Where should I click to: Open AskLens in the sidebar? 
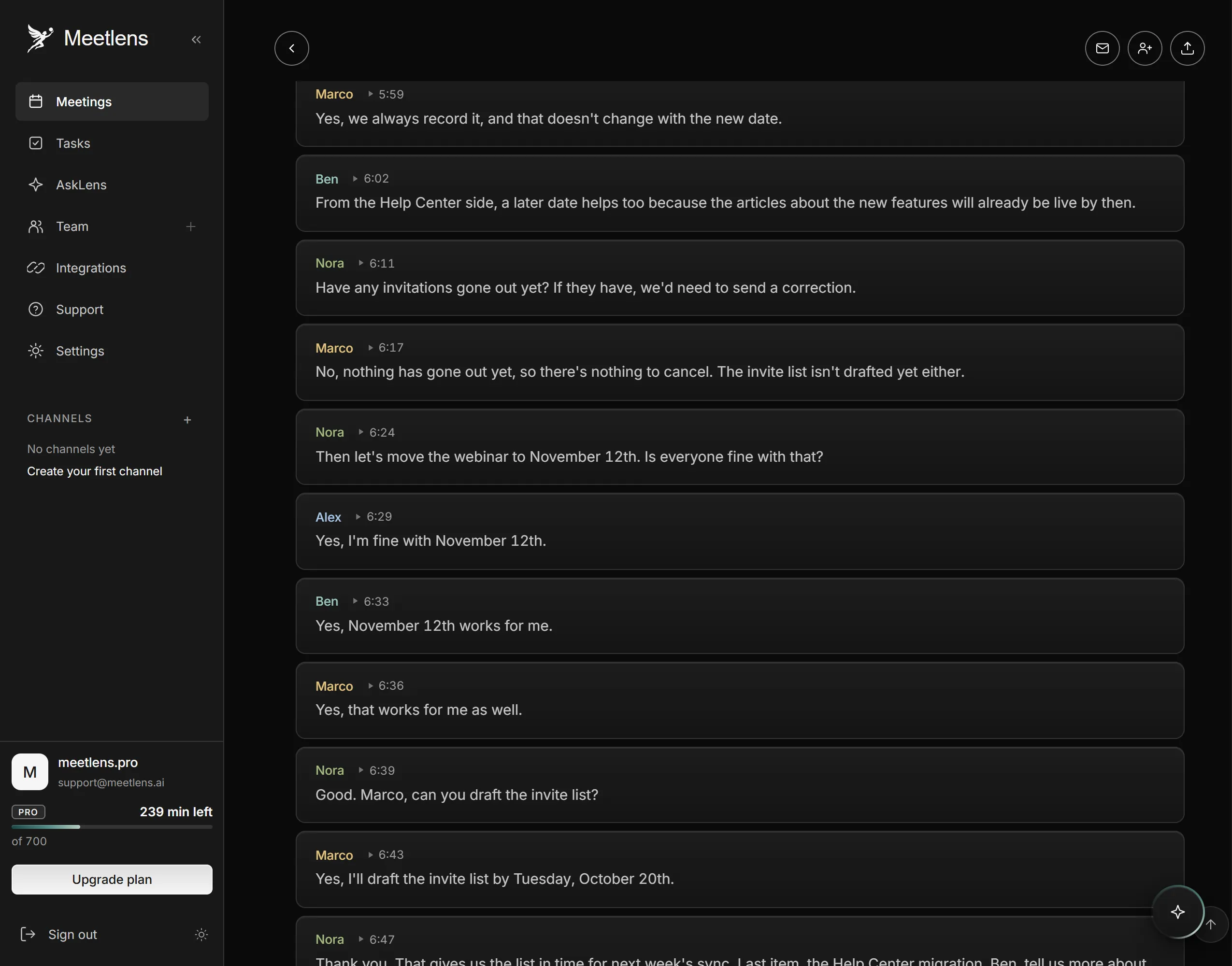point(112,185)
